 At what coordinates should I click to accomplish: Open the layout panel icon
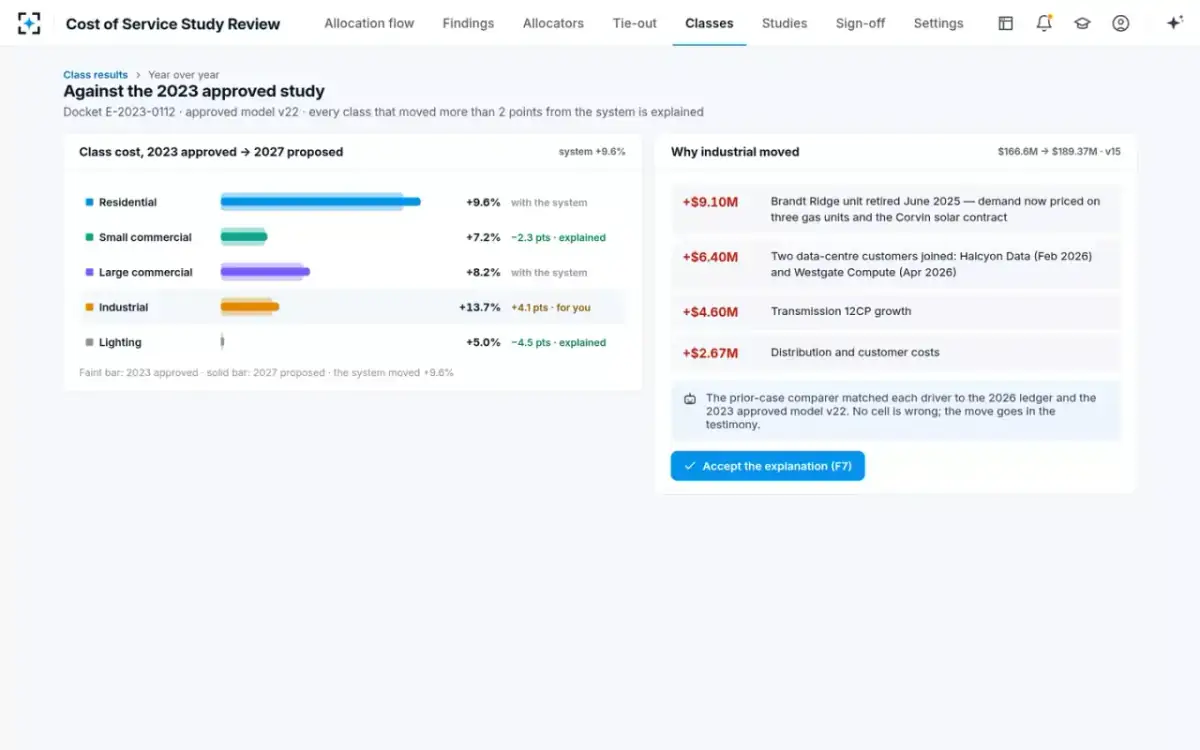tap(1006, 23)
